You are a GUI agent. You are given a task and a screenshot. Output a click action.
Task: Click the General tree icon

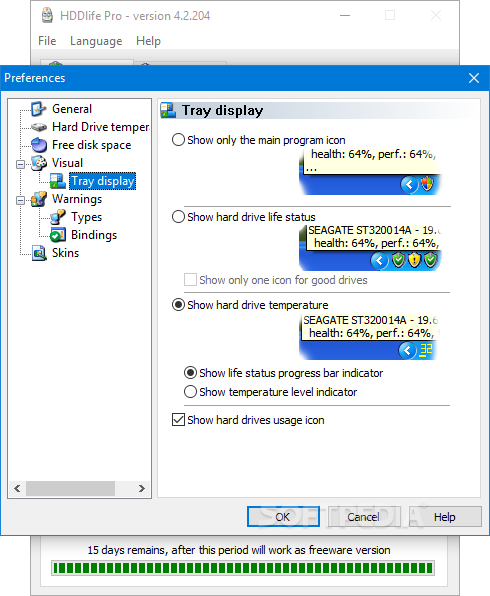click(38, 109)
